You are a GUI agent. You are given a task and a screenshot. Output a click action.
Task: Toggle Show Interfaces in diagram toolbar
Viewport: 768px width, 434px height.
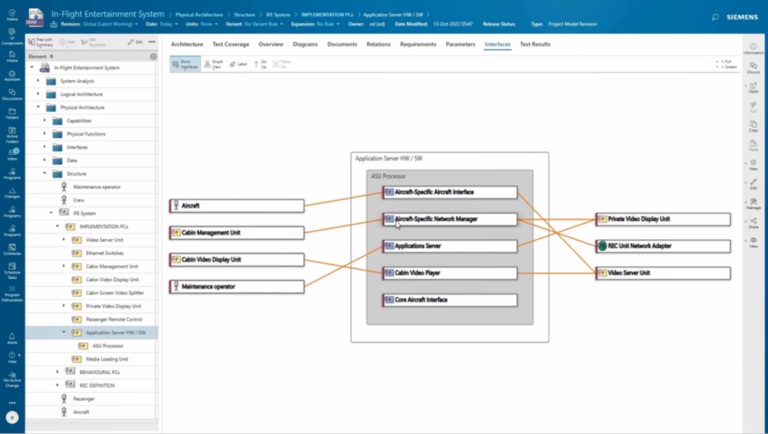pos(186,63)
